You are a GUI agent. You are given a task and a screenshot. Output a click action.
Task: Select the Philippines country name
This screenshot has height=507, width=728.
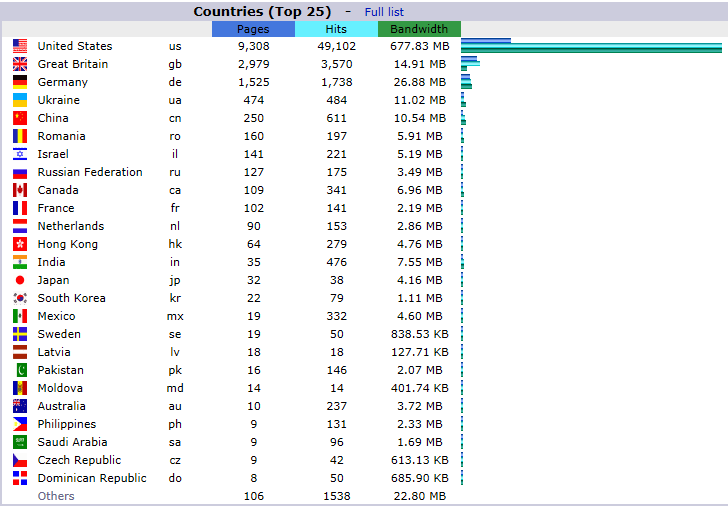67,424
